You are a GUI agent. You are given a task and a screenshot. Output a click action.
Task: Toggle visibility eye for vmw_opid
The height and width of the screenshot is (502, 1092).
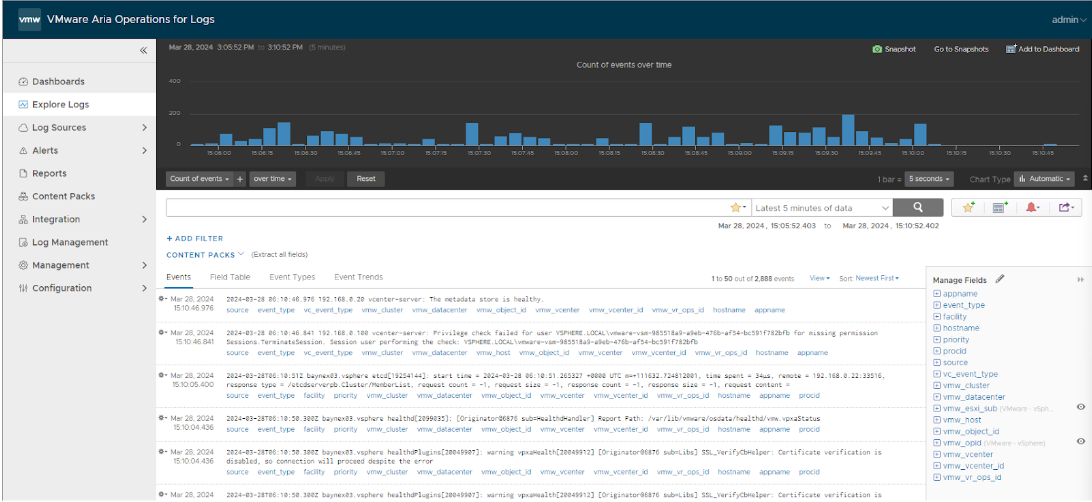tap(1081, 441)
